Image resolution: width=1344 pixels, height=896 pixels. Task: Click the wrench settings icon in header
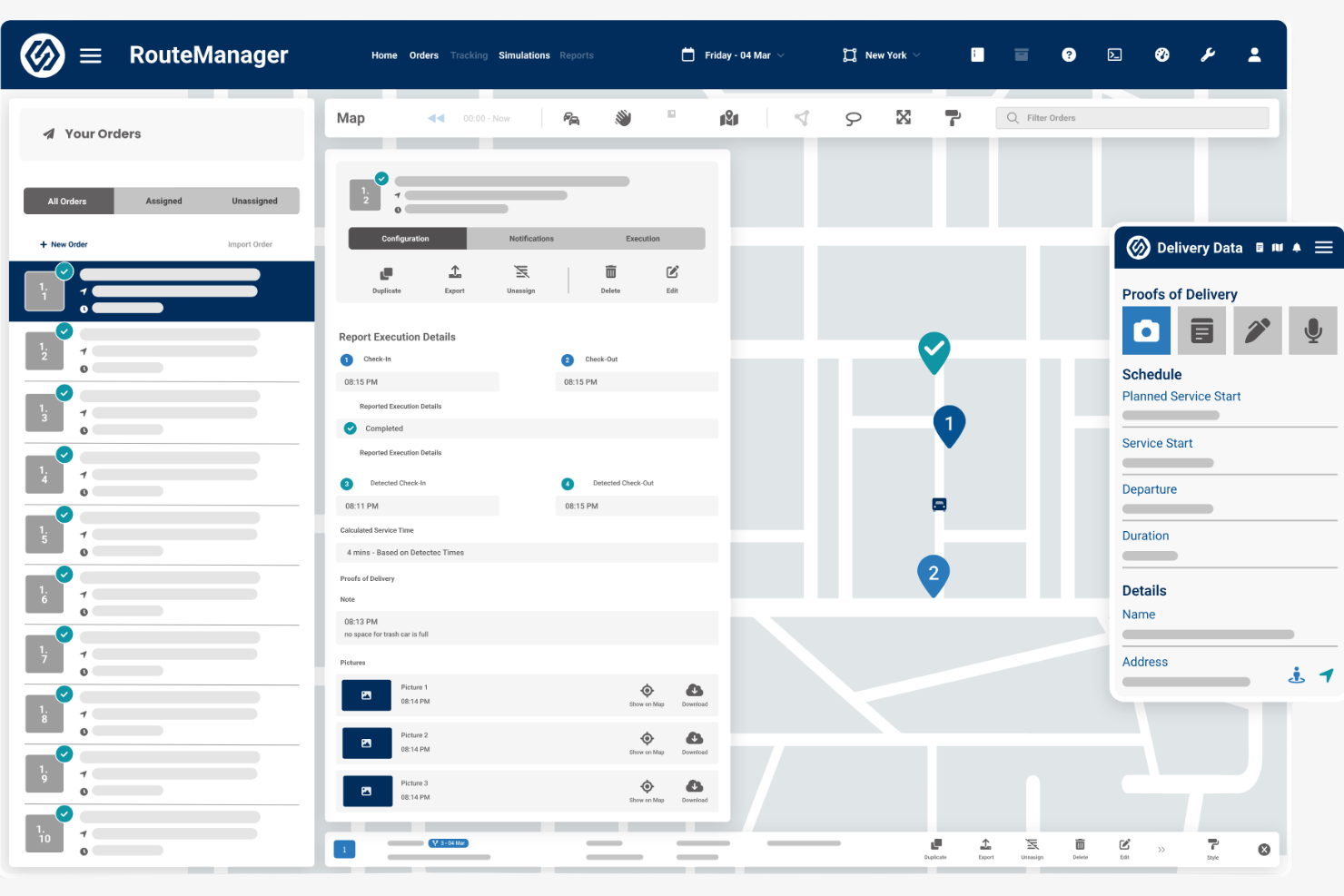point(1208,54)
